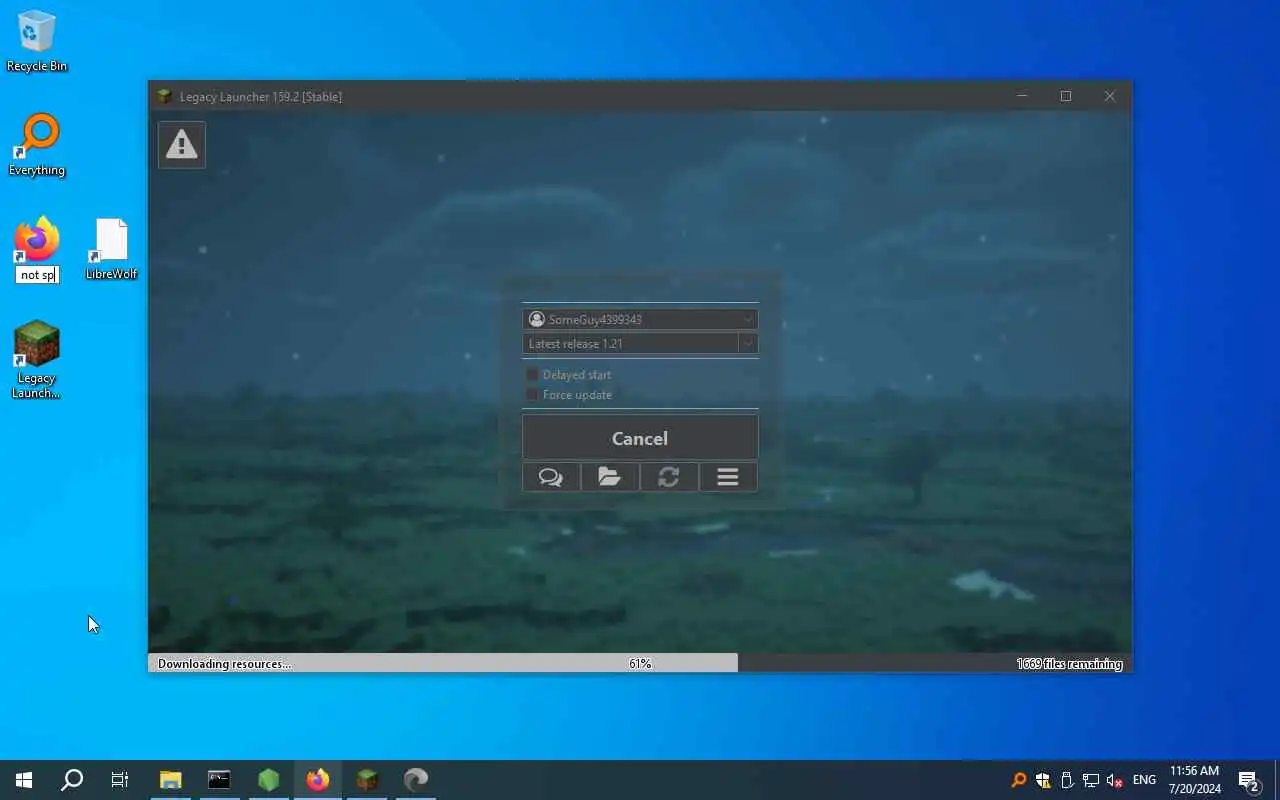This screenshot has height=800, width=1280.
Task: Enable the Delayed start checkbox
Action: point(532,375)
